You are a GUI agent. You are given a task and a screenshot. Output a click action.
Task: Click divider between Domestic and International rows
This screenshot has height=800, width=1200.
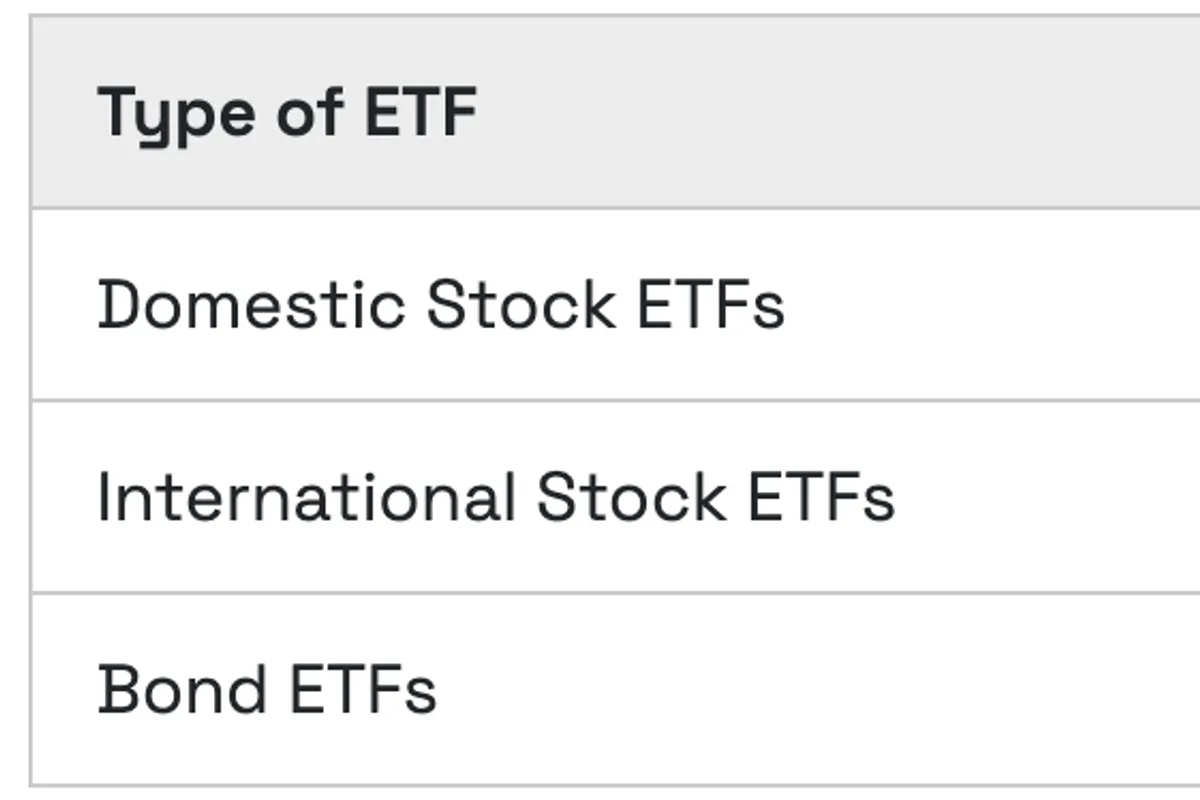pyautogui.click(x=600, y=400)
